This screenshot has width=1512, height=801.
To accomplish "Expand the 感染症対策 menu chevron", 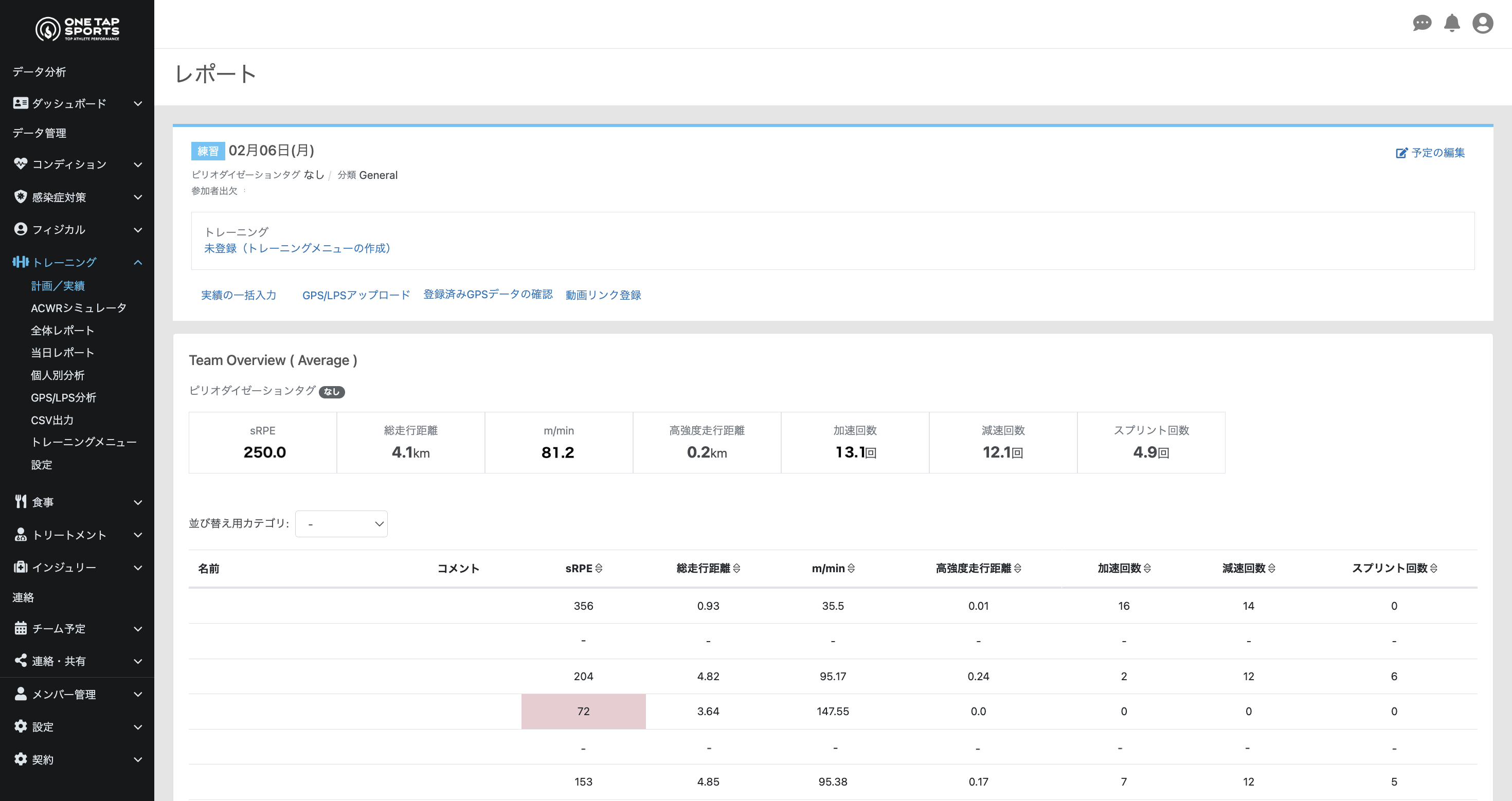I will click(x=138, y=197).
